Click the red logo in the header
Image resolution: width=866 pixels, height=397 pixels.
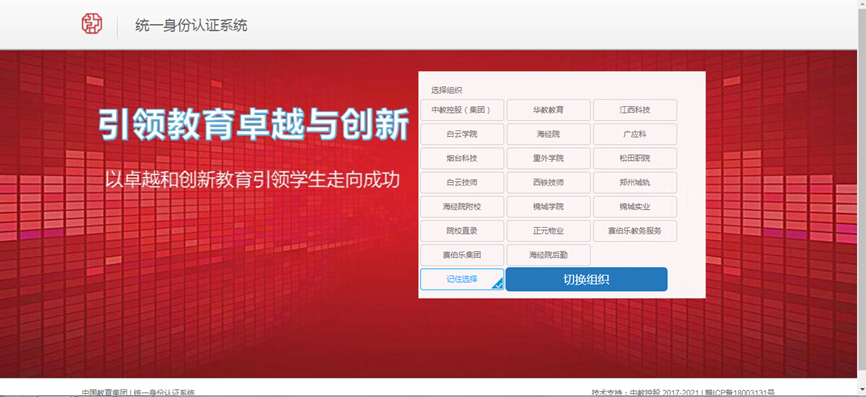pyautogui.click(x=92, y=24)
